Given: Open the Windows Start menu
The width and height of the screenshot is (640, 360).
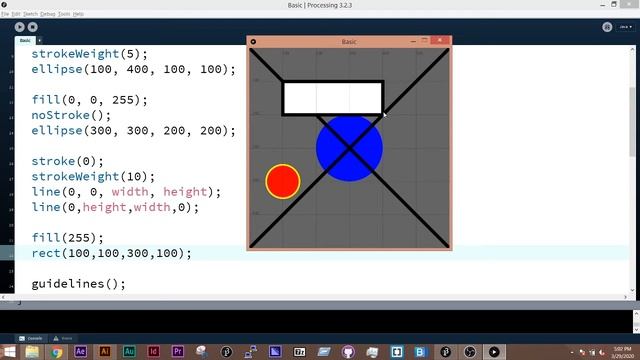Looking at the screenshot, I should click(x=9, y=352).
